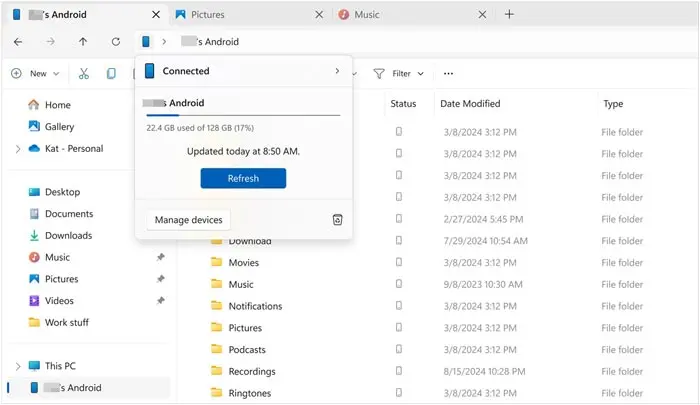Navigate back with the back arrow
Screen dimensions: 700x405
pyautogui.click(x=20, y=42)
